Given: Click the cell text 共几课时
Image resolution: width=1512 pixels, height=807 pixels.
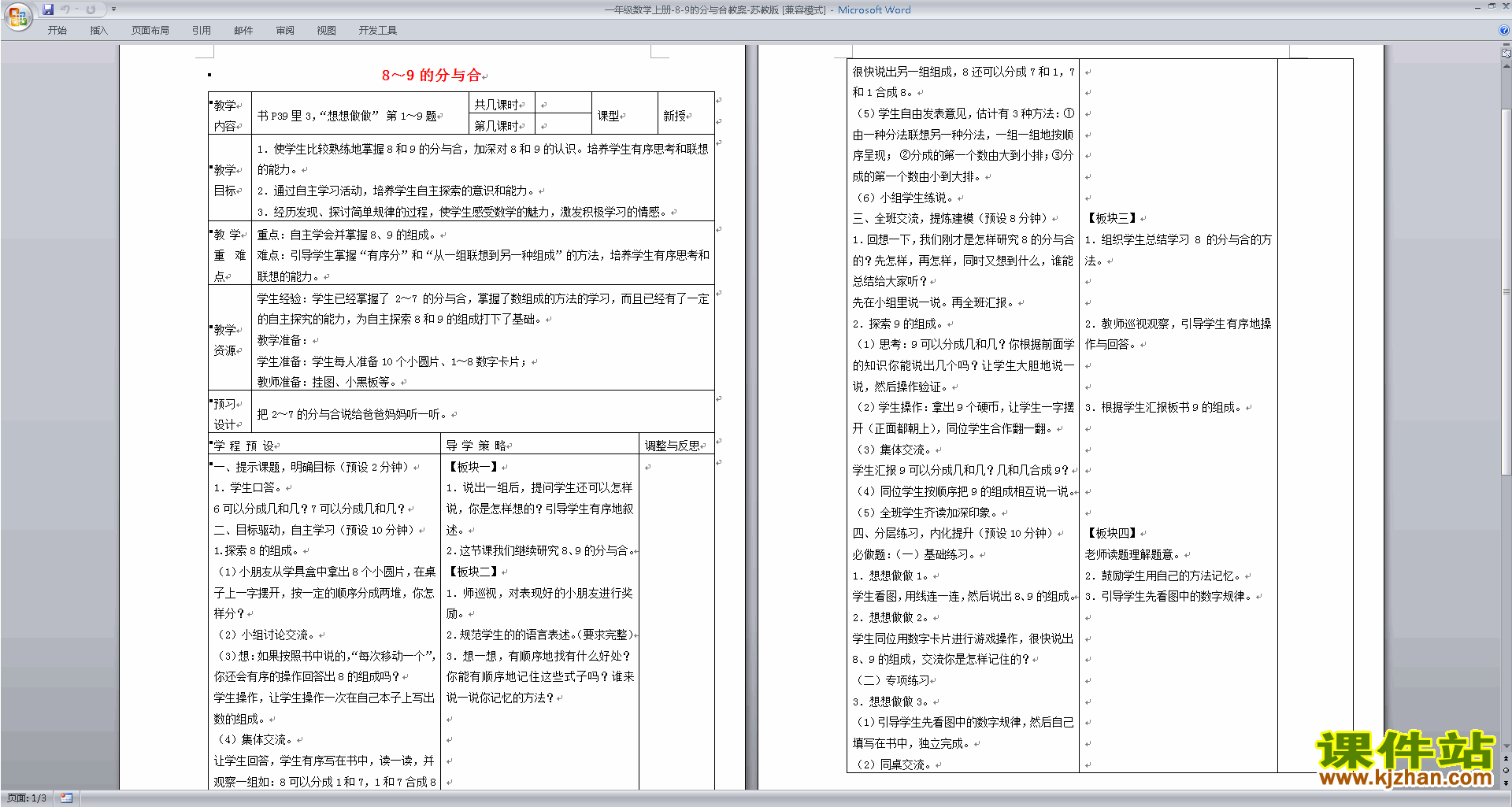Looking at the screenshot, I should tap(496, 105).
